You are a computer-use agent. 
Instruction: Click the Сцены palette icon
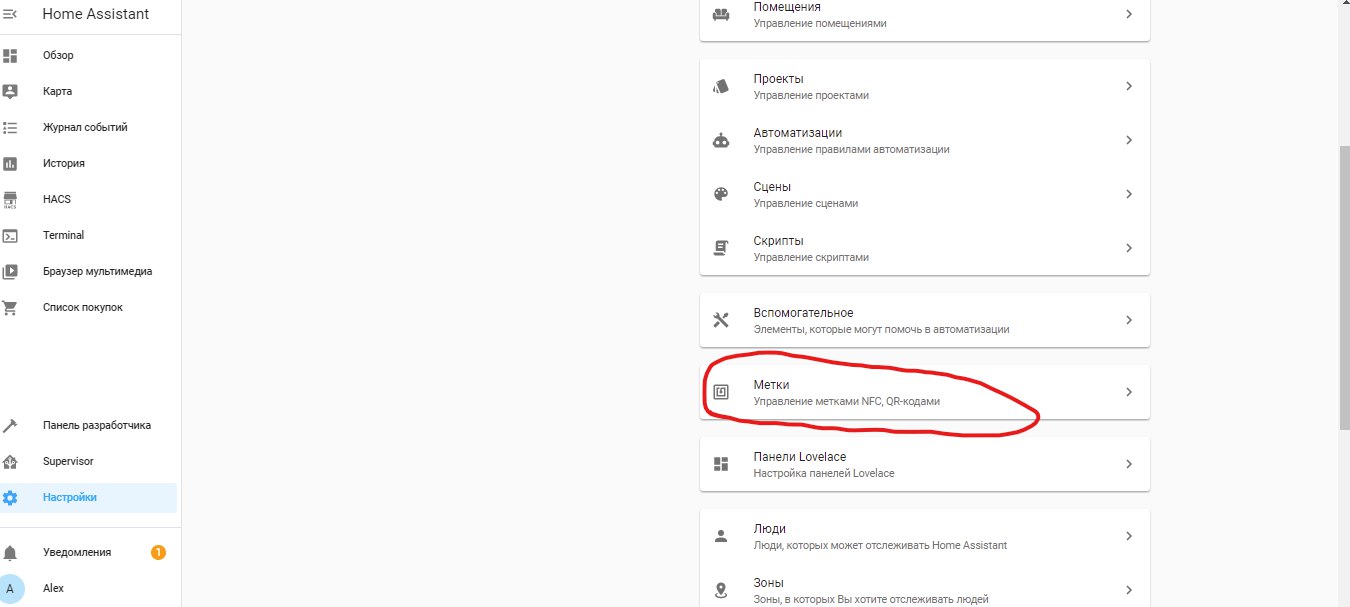click(721, 194)
